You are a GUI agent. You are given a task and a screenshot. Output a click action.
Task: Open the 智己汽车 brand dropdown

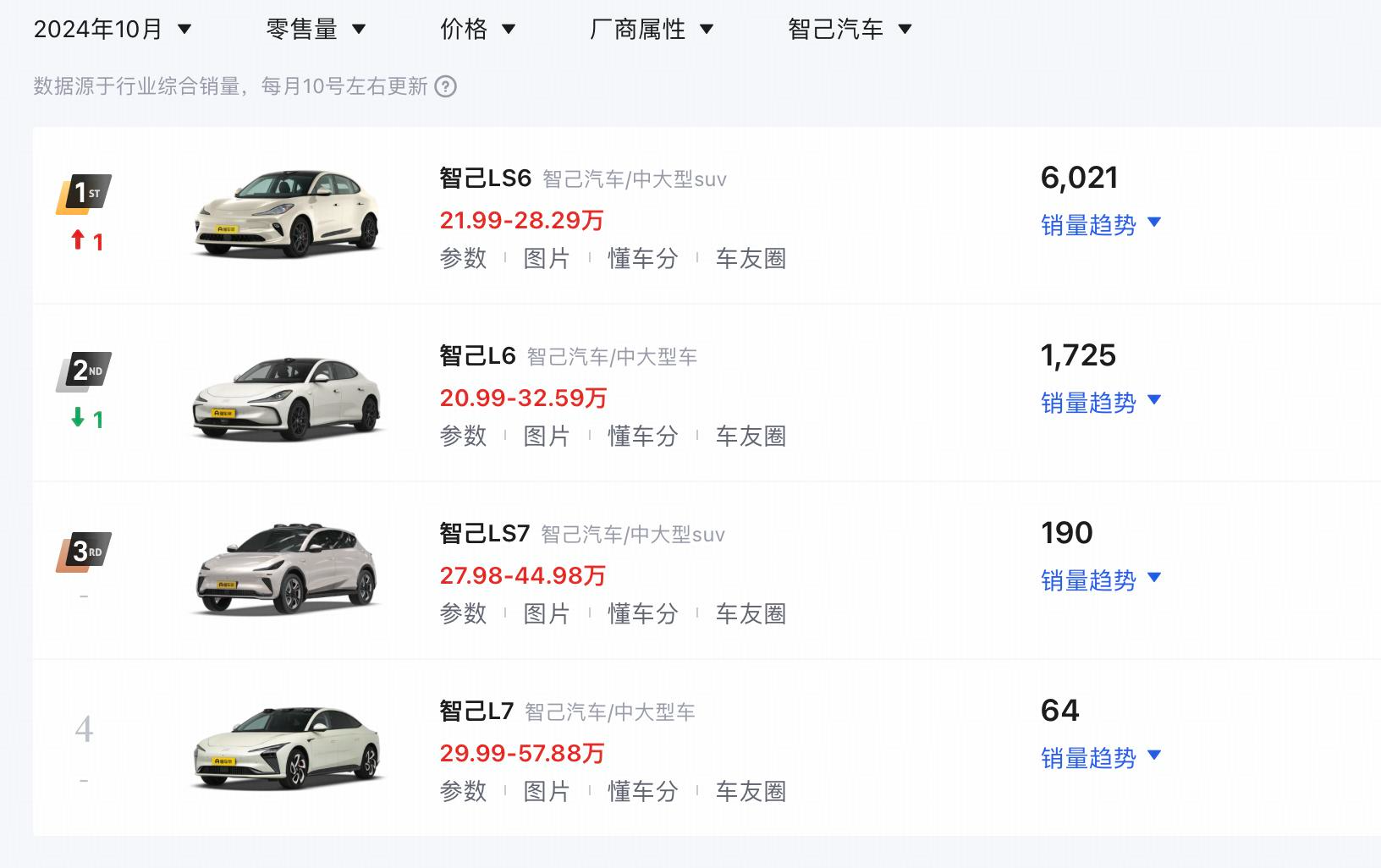[x=850, y=30]
